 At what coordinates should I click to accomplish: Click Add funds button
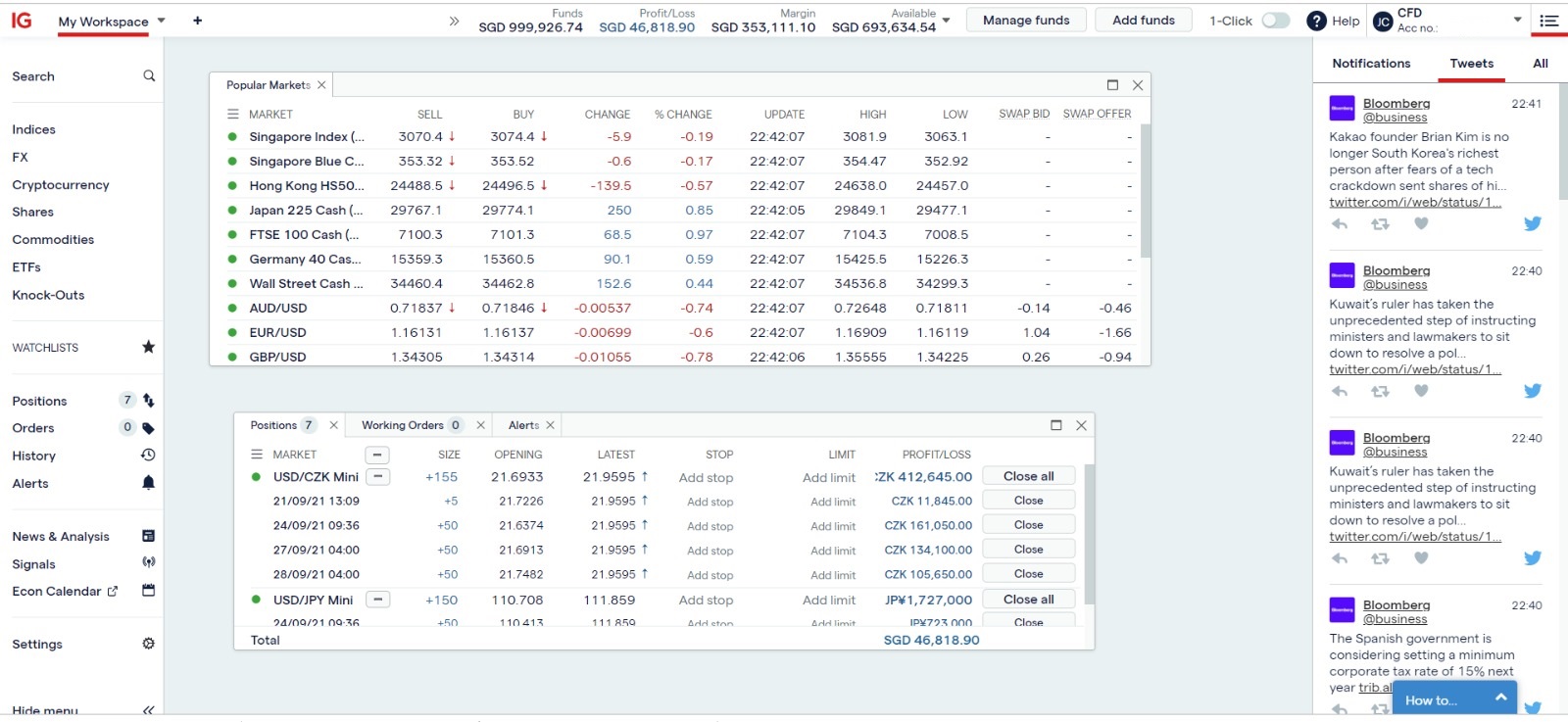click(x=1143, y=20)
